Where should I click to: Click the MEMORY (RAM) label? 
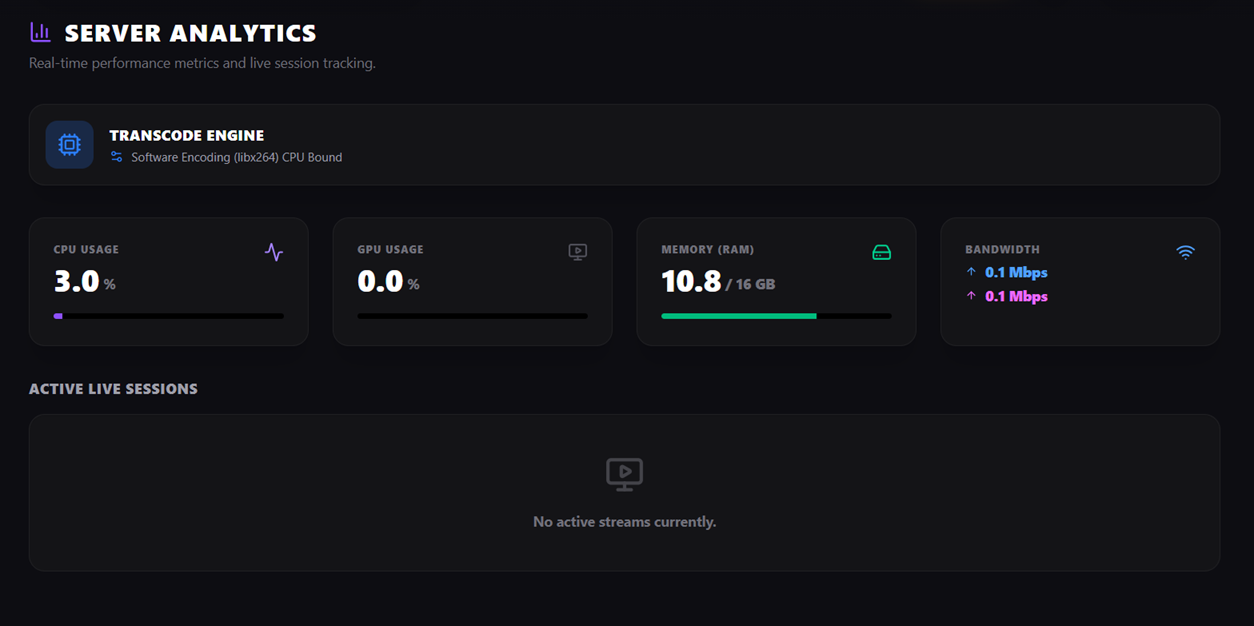(x=708, y=249)
